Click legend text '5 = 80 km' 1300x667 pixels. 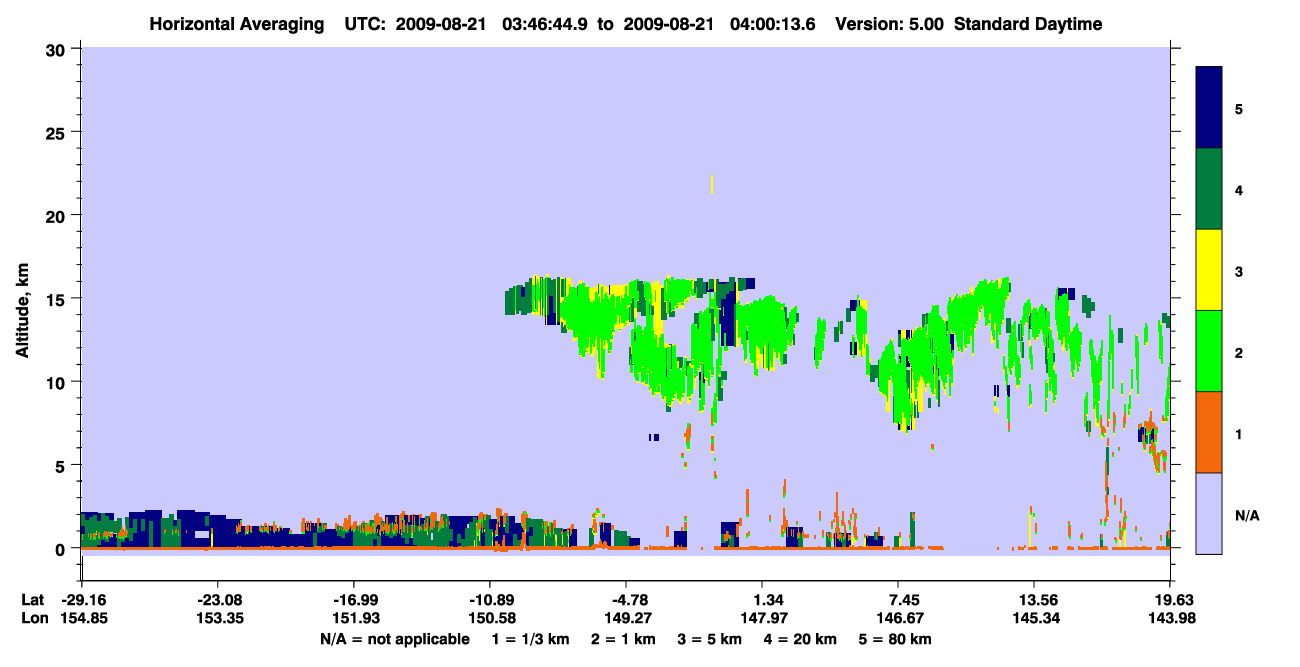[897, 639]
